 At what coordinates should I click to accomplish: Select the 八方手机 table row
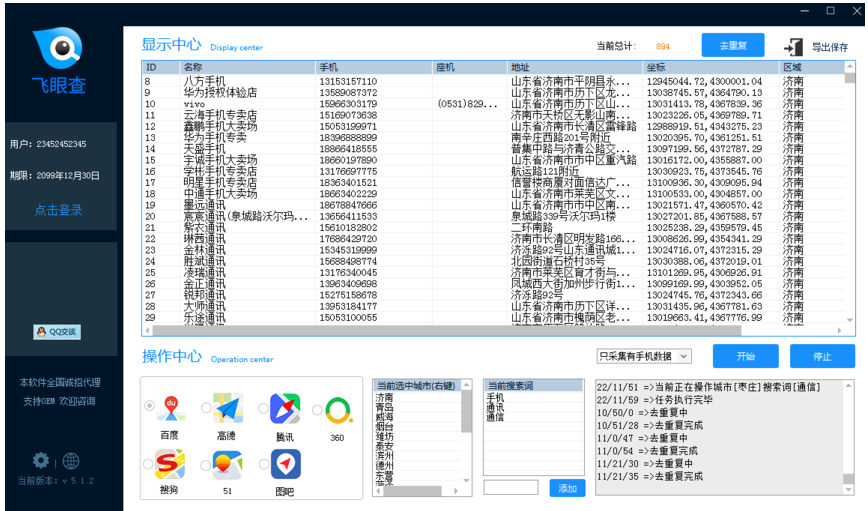pos(493,81)
